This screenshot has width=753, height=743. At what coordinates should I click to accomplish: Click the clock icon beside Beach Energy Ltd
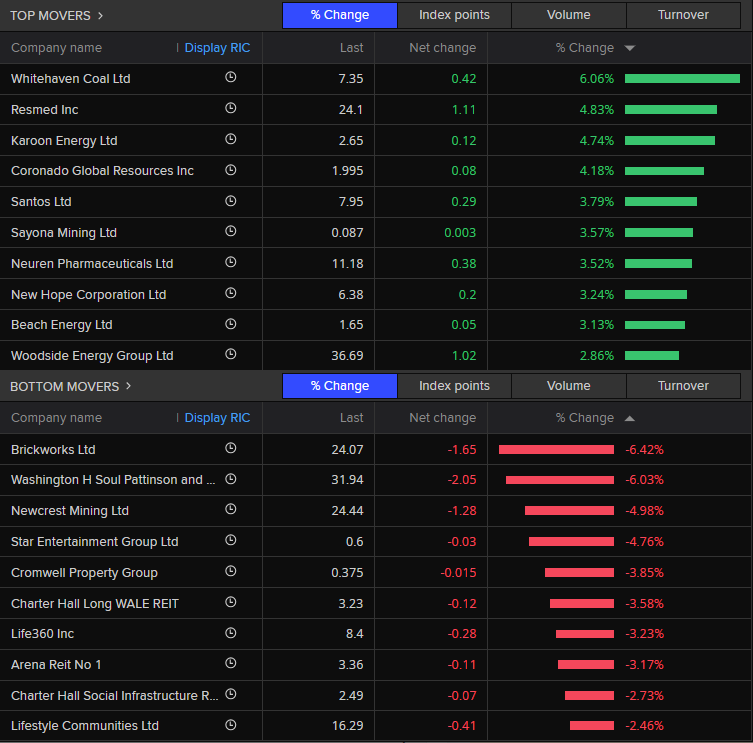point(231,324)
